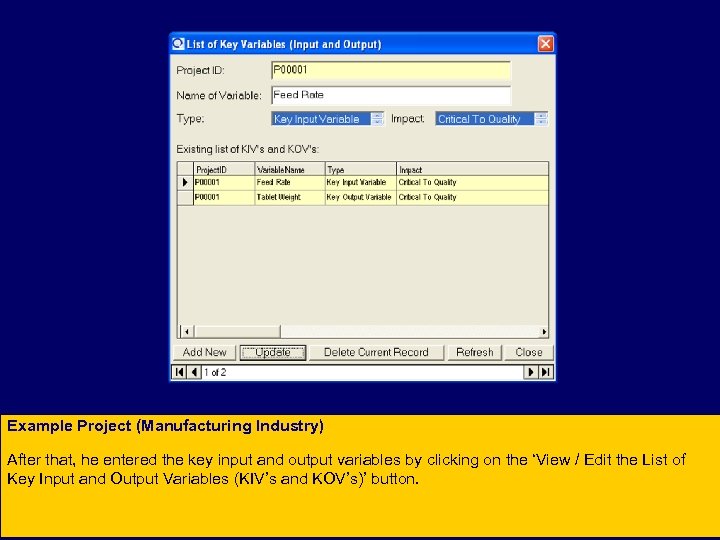Click the Key Output Variable cell
Viewport: 720px width, 540px height.
(x=360, y=197)
